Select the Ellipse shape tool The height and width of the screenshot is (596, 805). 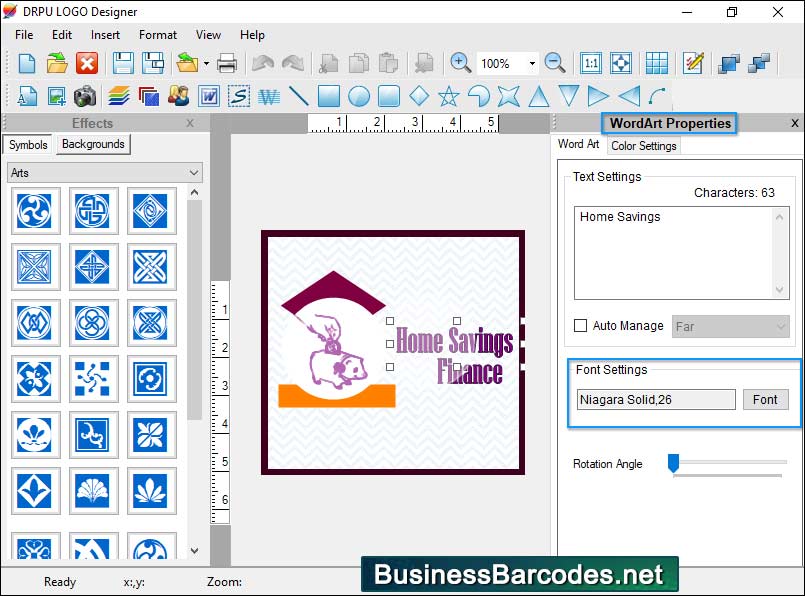click(358, 96)
